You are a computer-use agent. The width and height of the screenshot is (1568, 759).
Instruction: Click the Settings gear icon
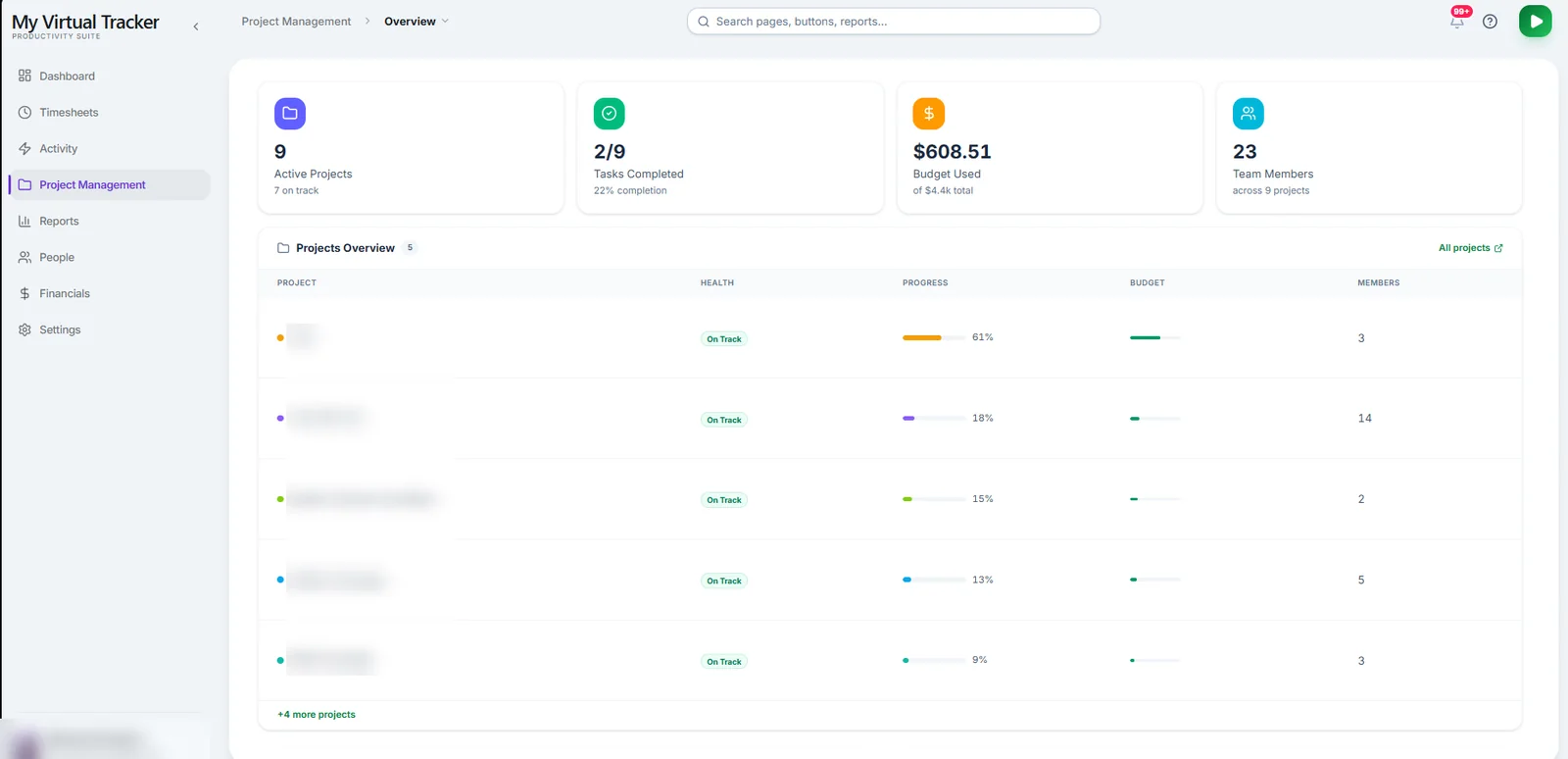point(24,329)
